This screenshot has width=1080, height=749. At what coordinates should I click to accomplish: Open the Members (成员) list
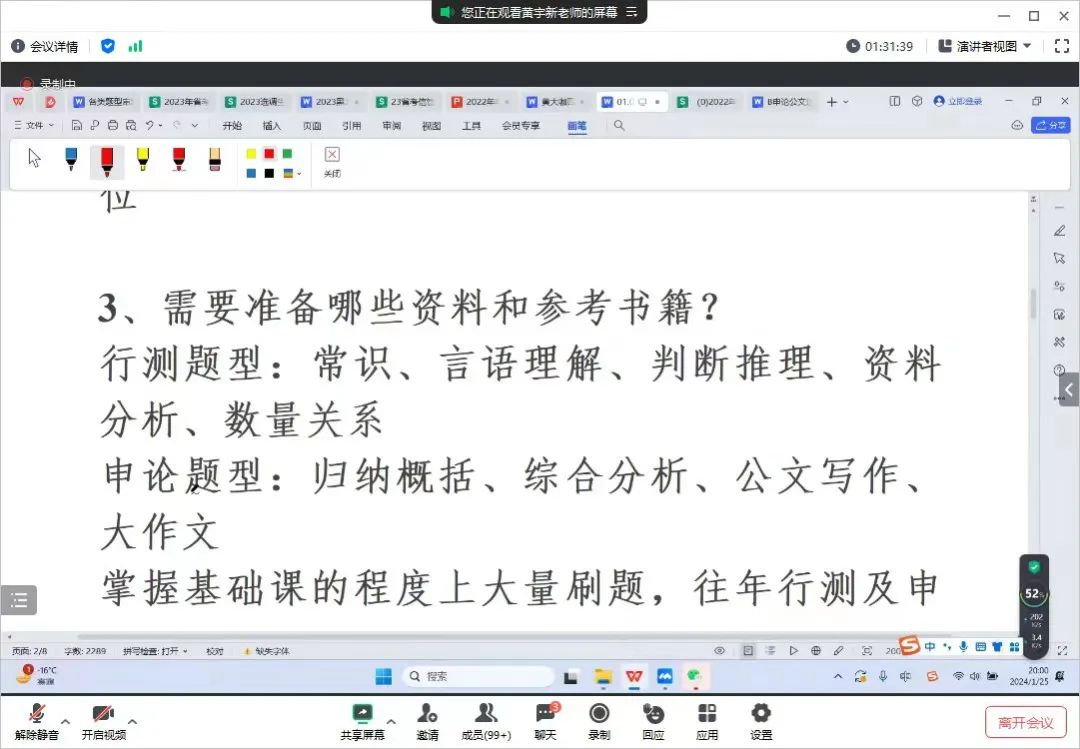[486, 720]
